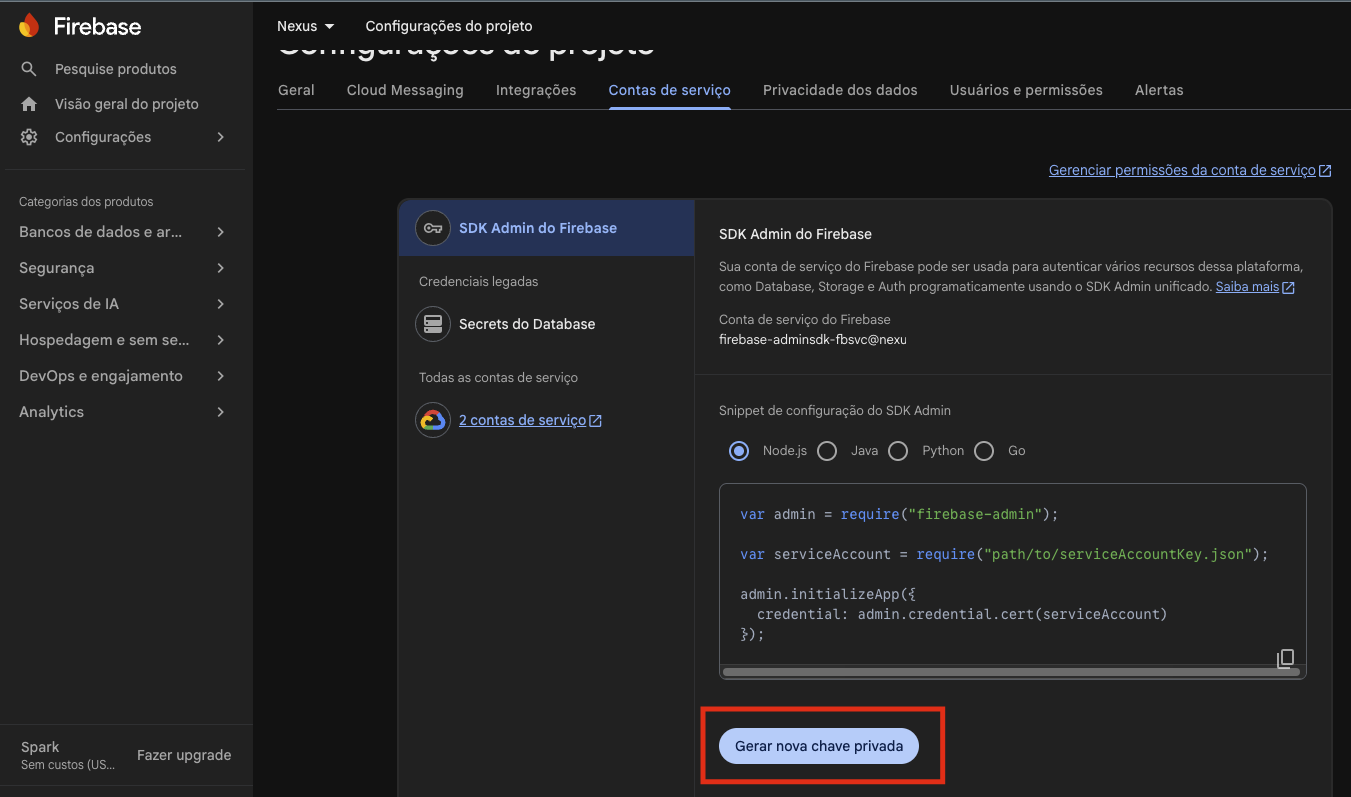The image size is (1351, 797).
Task: Expand Serviços de IA category
Action: [x=221, y=304]
